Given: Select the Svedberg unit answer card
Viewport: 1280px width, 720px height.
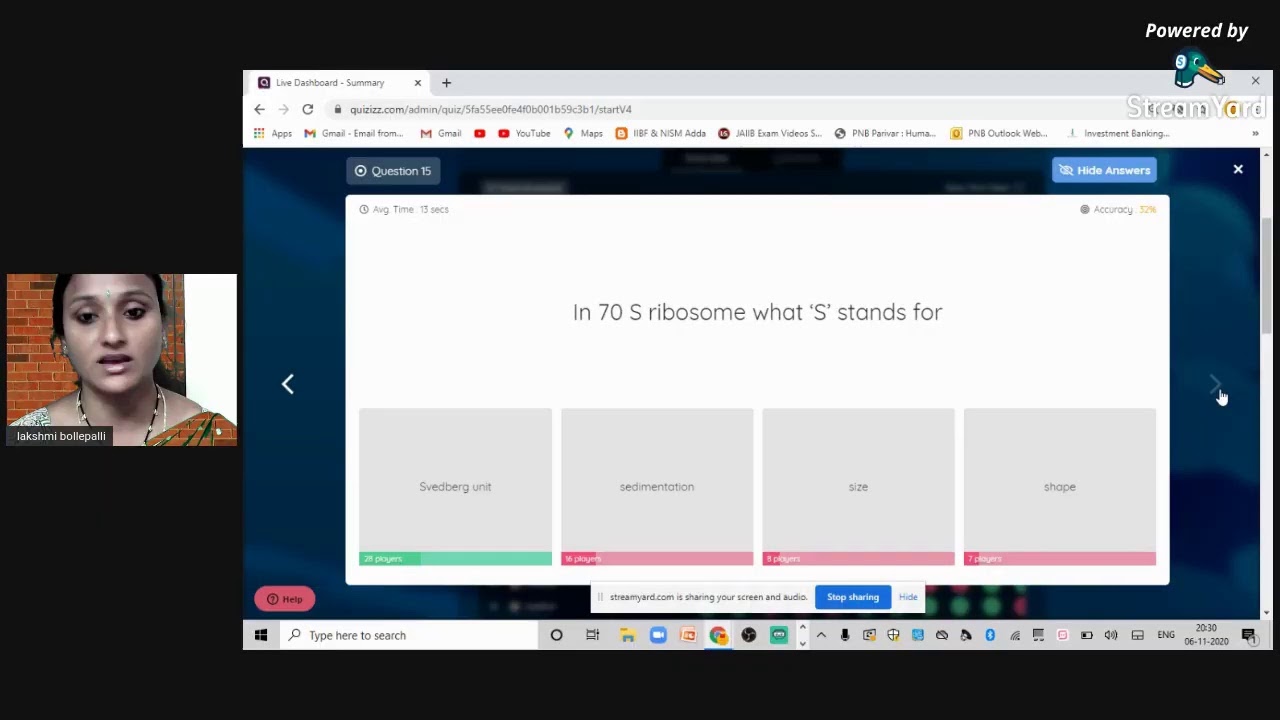Looking at the screenshot, I should [x=455, y=487].
